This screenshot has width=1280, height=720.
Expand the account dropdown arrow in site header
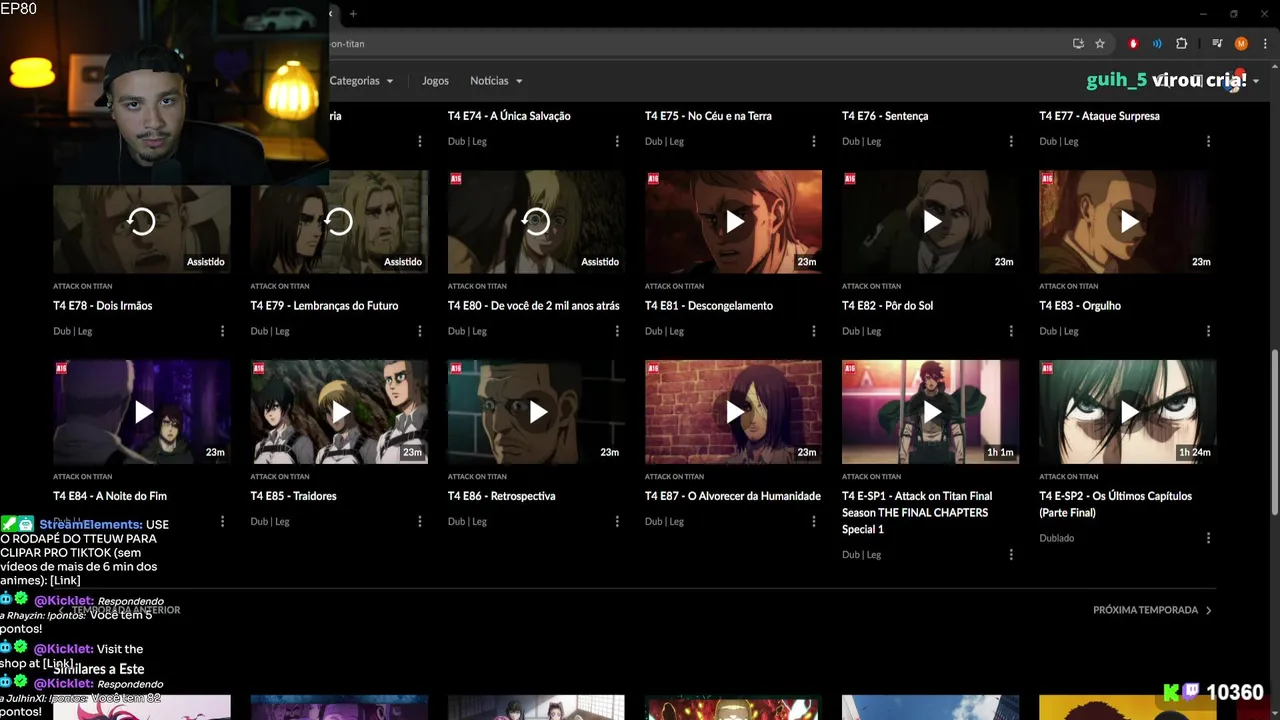[x=1255, y=82]
